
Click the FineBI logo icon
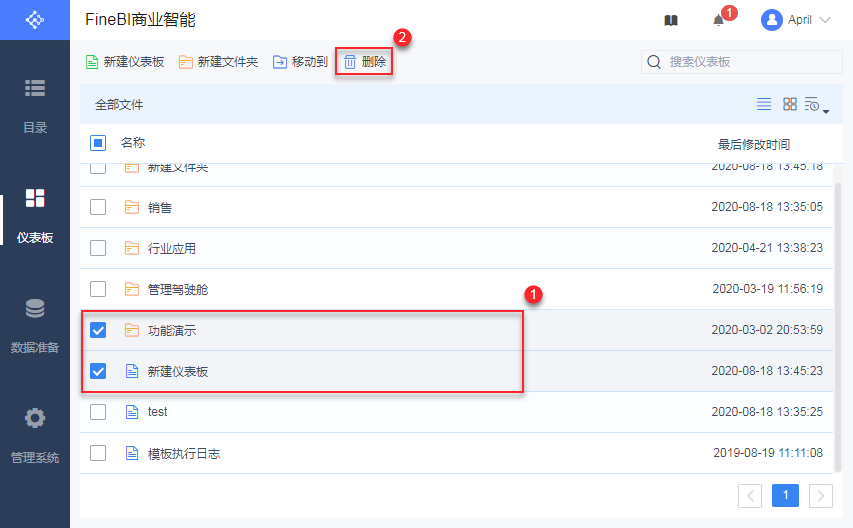coord(35,20)
